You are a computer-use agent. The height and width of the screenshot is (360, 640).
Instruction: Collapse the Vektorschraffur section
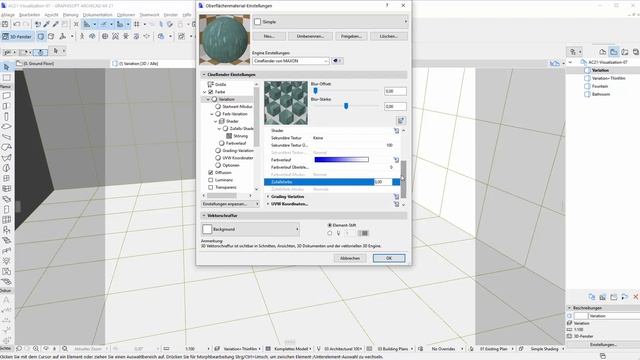[x=204, y=216]
